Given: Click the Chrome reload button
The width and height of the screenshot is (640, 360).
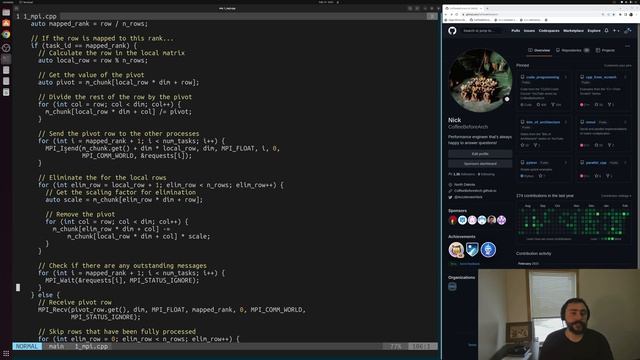Looking at the screenshot, I should (457, 14).
